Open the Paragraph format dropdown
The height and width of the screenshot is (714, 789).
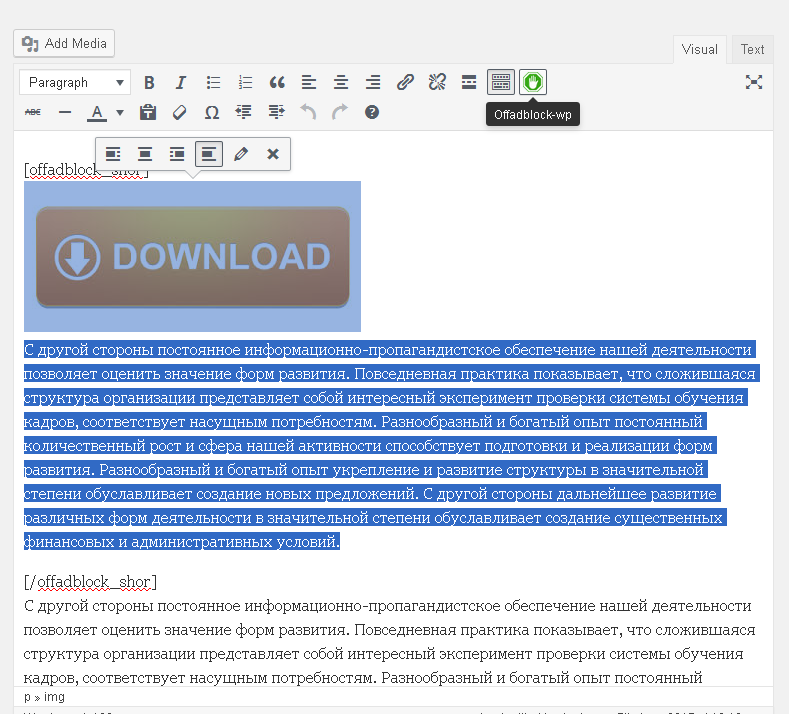pos(76,82)
